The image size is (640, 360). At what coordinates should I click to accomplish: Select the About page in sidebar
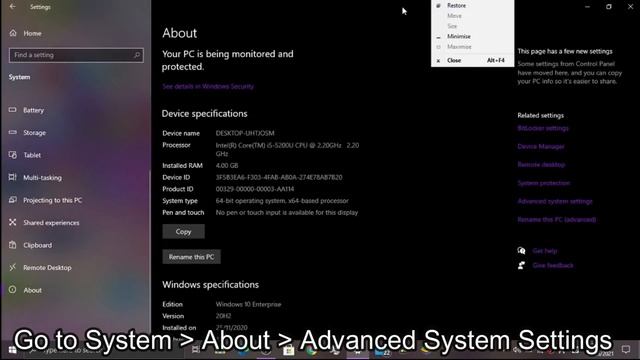coord(25,290)
